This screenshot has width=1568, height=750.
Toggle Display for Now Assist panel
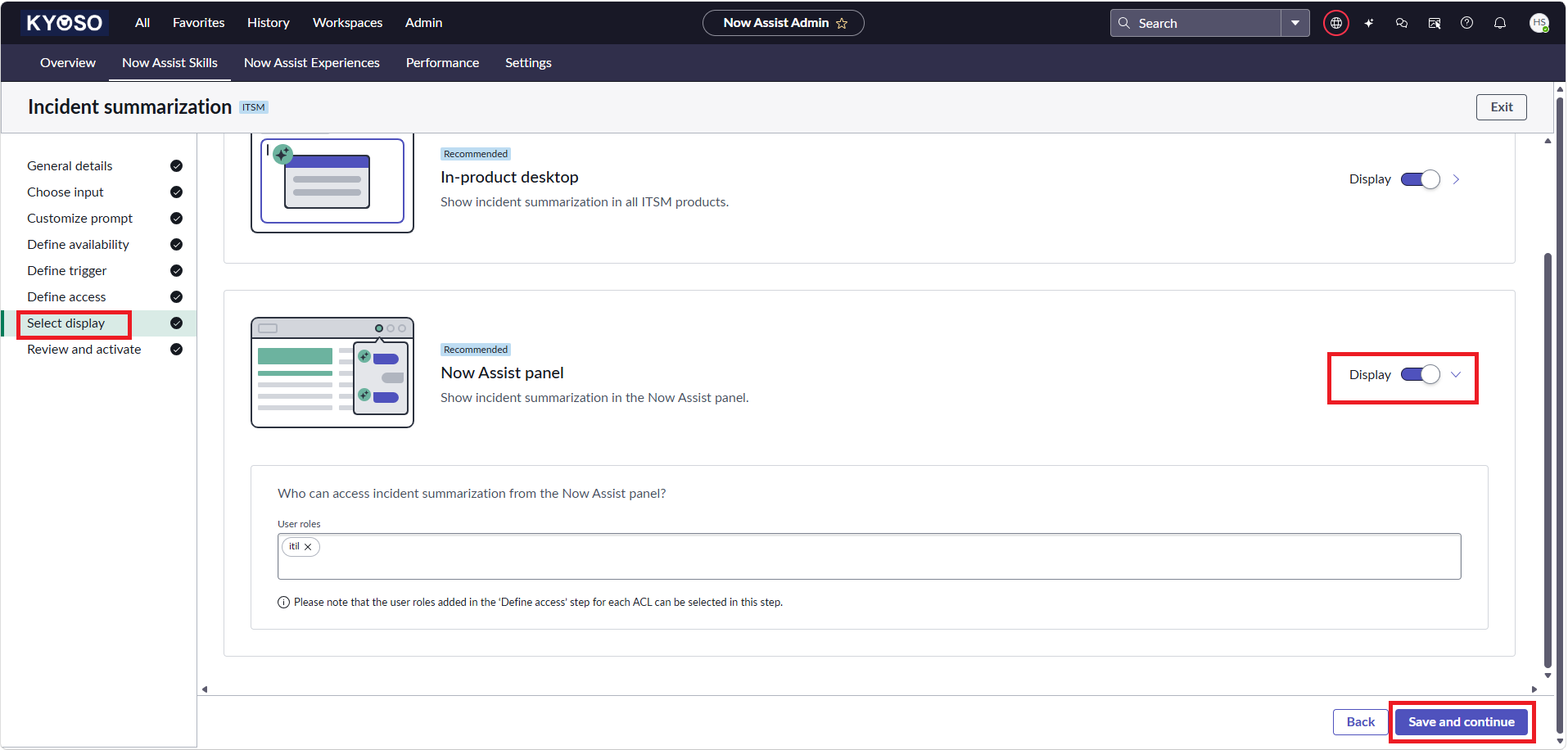1421,375
